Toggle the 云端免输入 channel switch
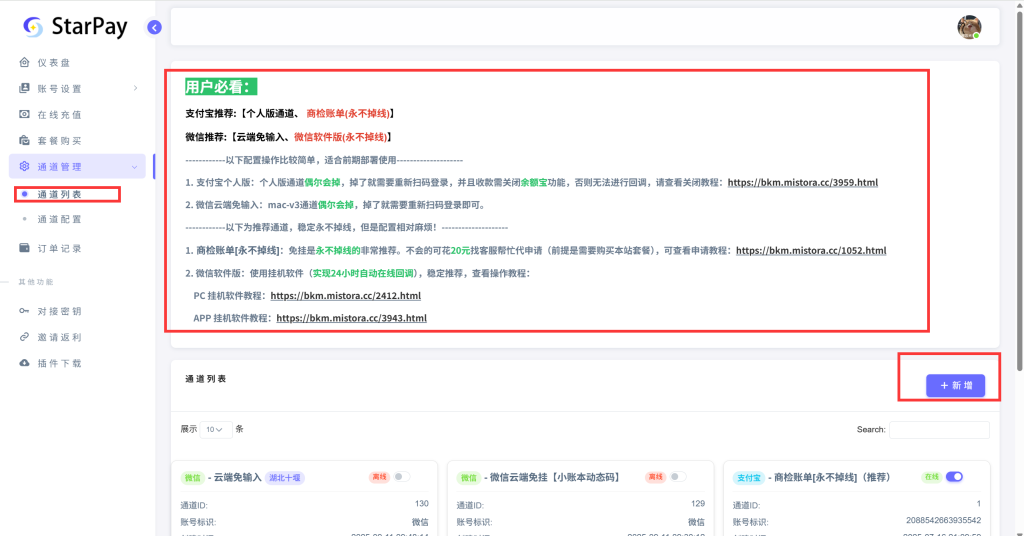 (x=402, y=477)
